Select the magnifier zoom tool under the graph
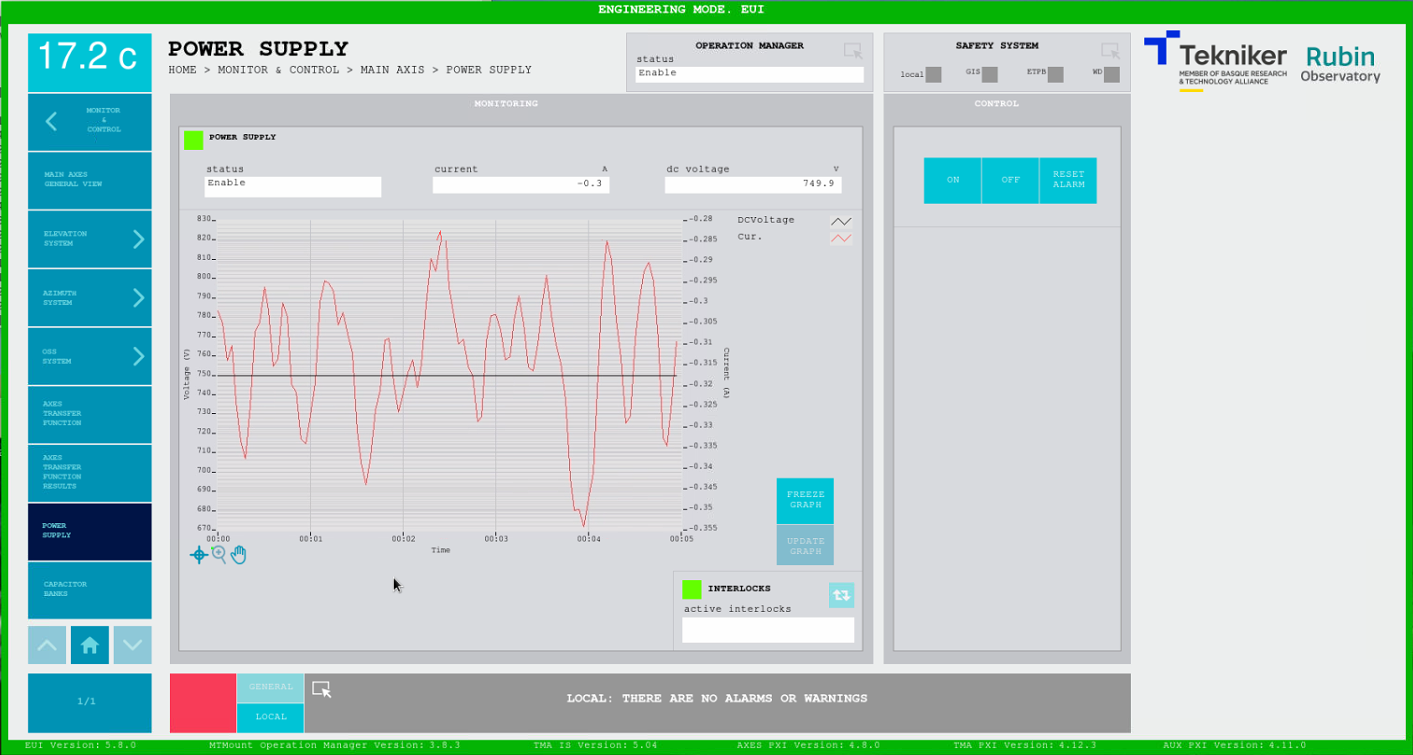1413x755 pixels. coord(219,554)
